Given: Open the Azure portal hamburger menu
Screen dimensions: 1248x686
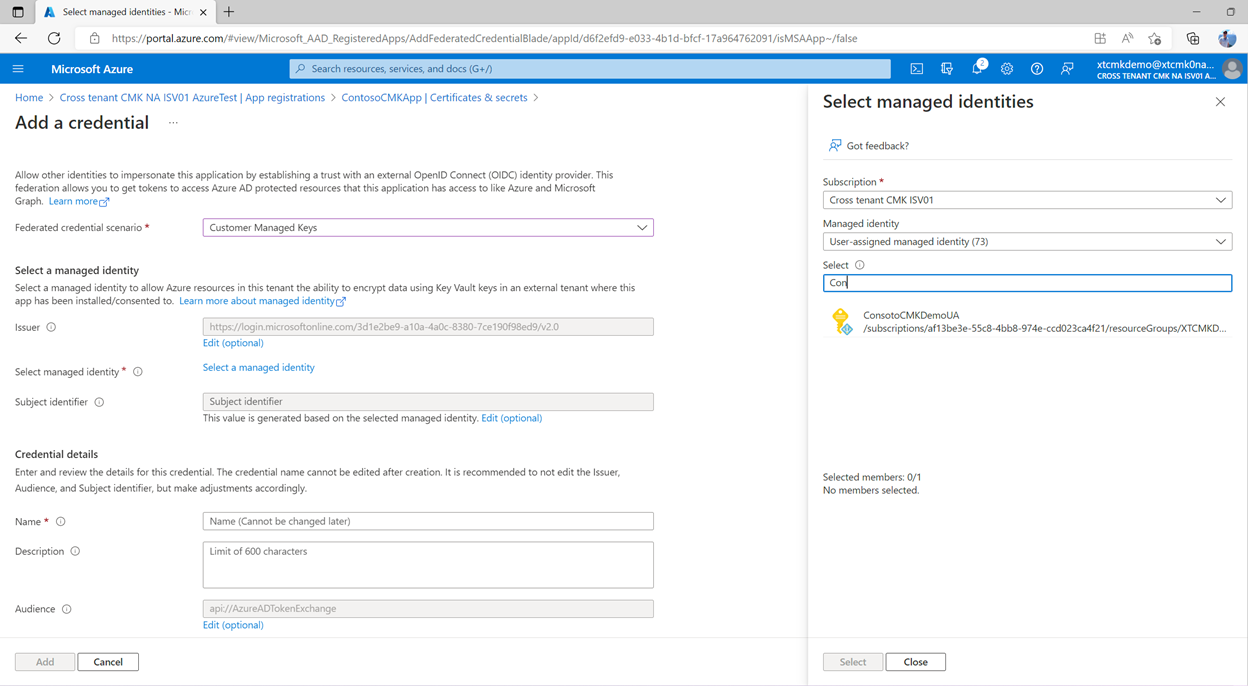Looking at the screenshot, I should pos(18,69).
